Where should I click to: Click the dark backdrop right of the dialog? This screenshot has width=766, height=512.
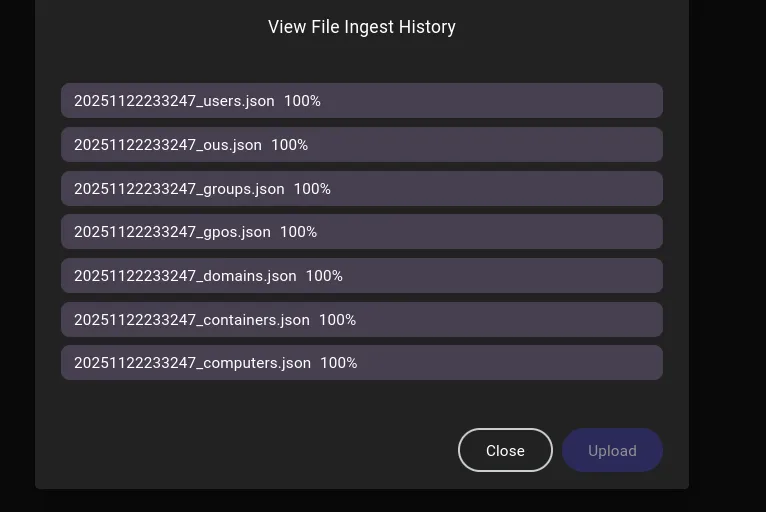pyautogui.click(x=727, y=250)
